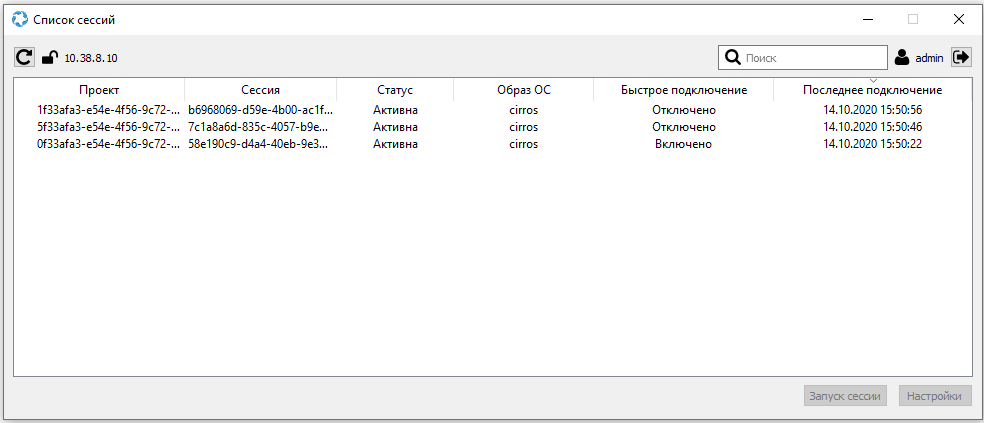Close the session list window
Screen dimensions: 984x423
[x=958, y=19]
